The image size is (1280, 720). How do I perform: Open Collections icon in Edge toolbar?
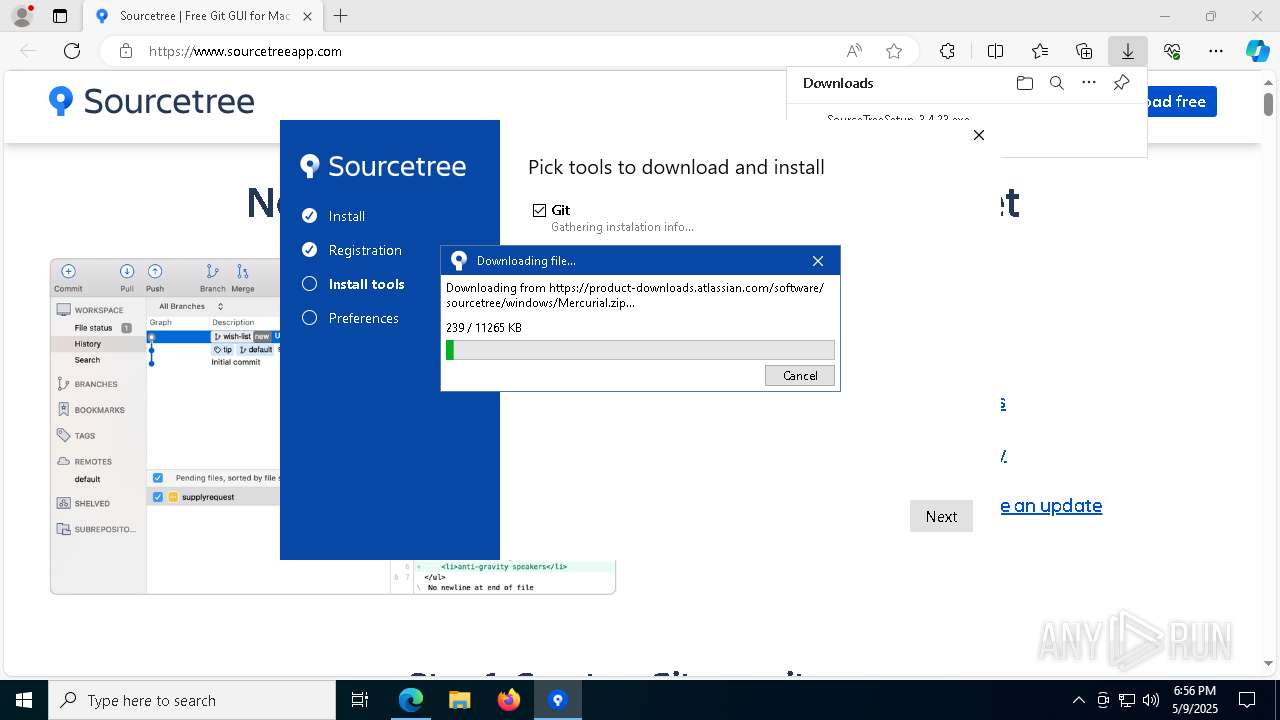(x=1084, y=51)
